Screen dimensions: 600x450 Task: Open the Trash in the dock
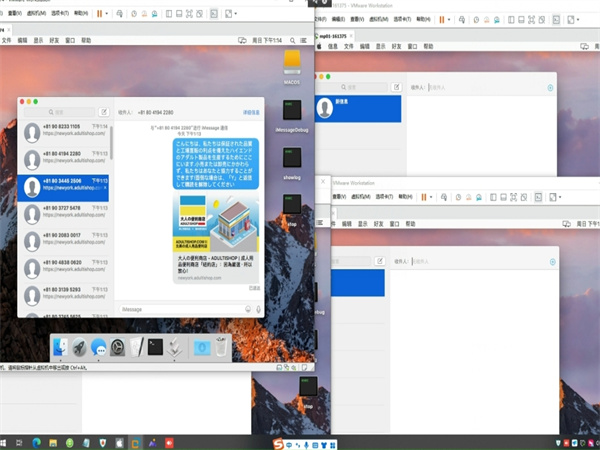pos(221,347)
